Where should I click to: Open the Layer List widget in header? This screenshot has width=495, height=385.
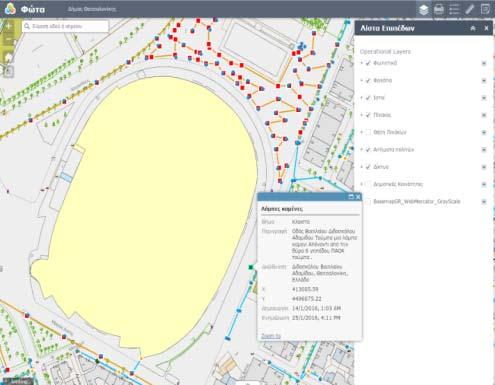coord(423,9)
